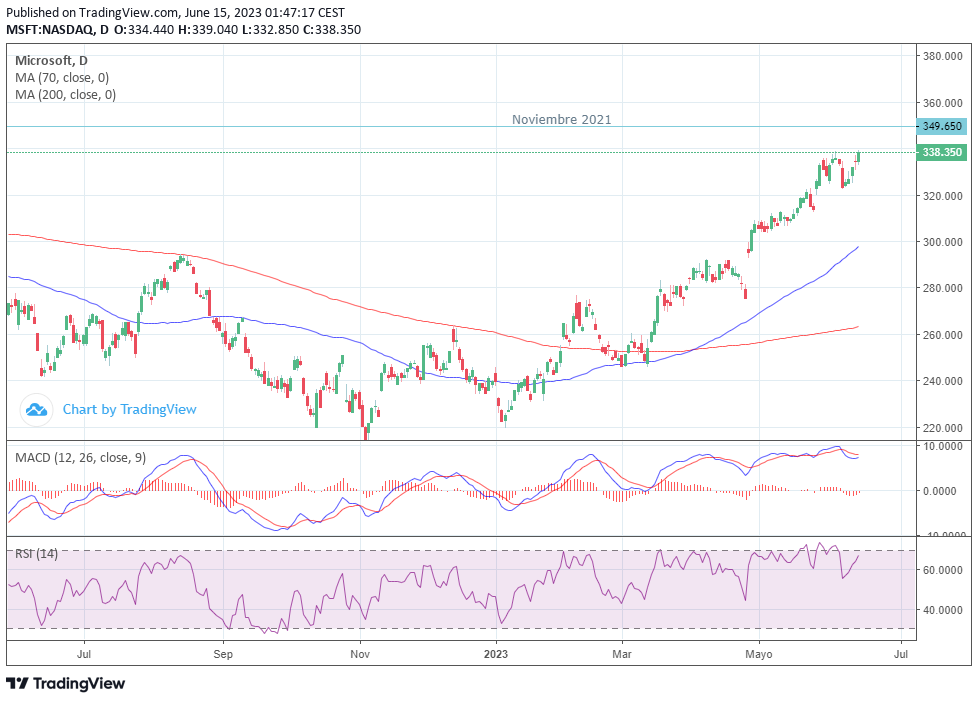Click the green 338.350 current price tag
Image resolution: width=978 pixels, height=702 pixels.
click(941, 152)
